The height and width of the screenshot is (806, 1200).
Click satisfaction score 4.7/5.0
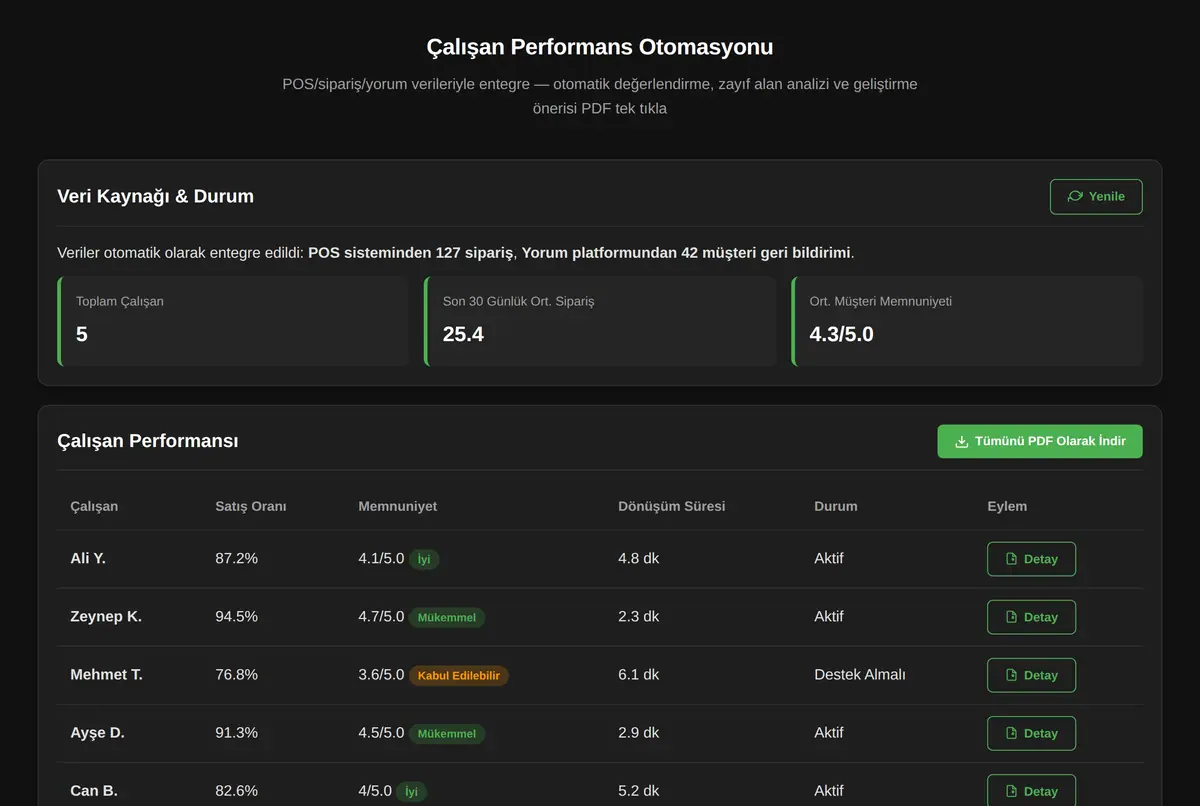[381, 616]
